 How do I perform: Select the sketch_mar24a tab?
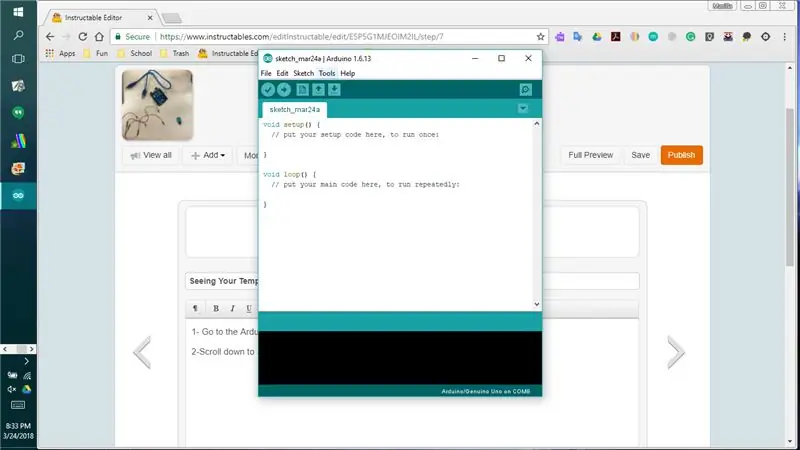point(294,110)
